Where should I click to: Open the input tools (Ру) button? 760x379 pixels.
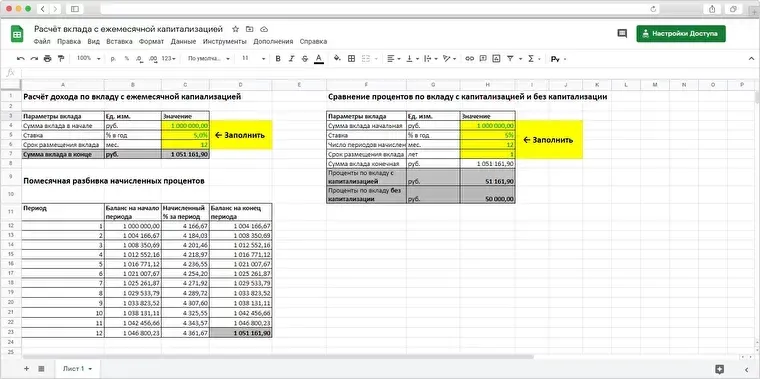pyautogui.click(x=555, y=59)
